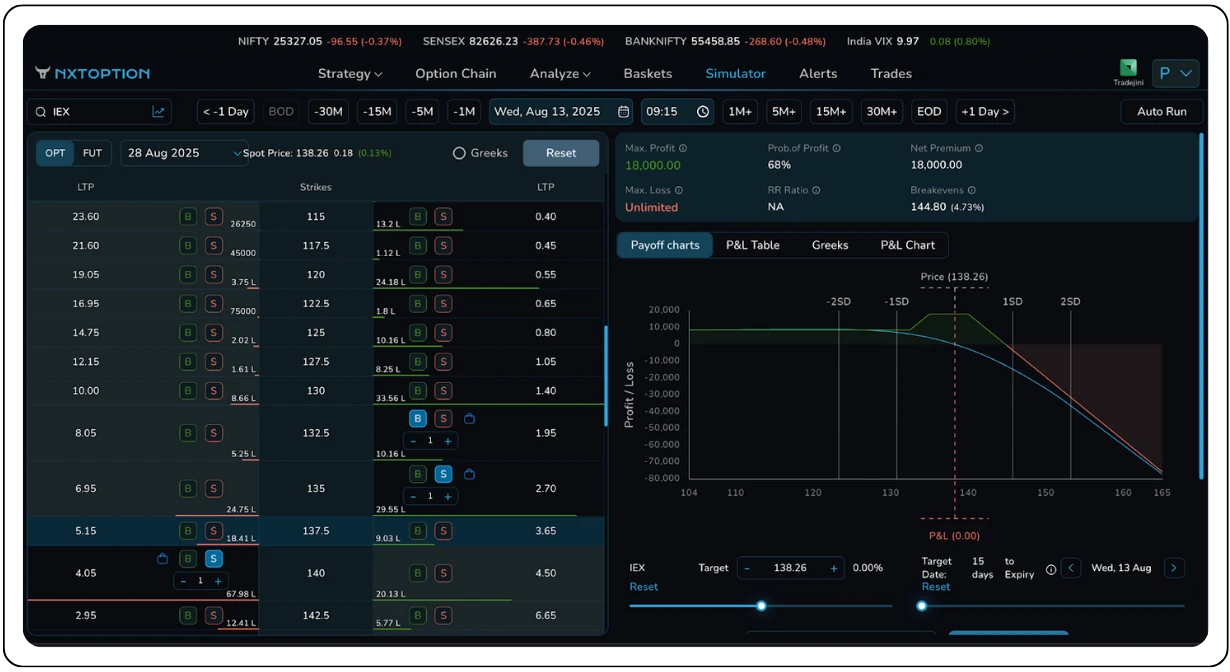This screenshot has width=1230, height=672.
Task: Click call Buy icon for strike 137.5
Action: pyautogui.click(x=188, y=530)
